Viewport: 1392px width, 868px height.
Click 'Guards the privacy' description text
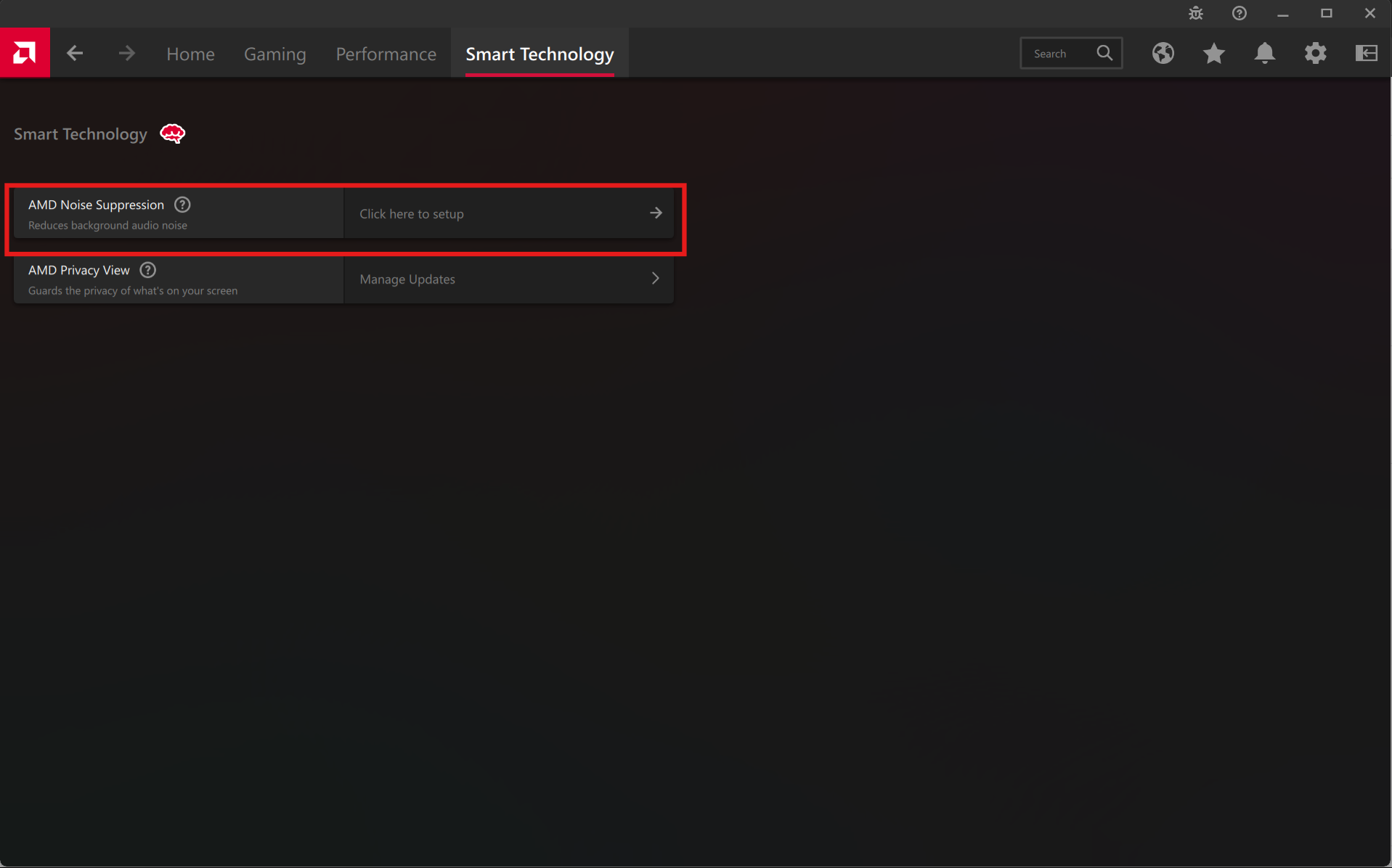[133, 290]
